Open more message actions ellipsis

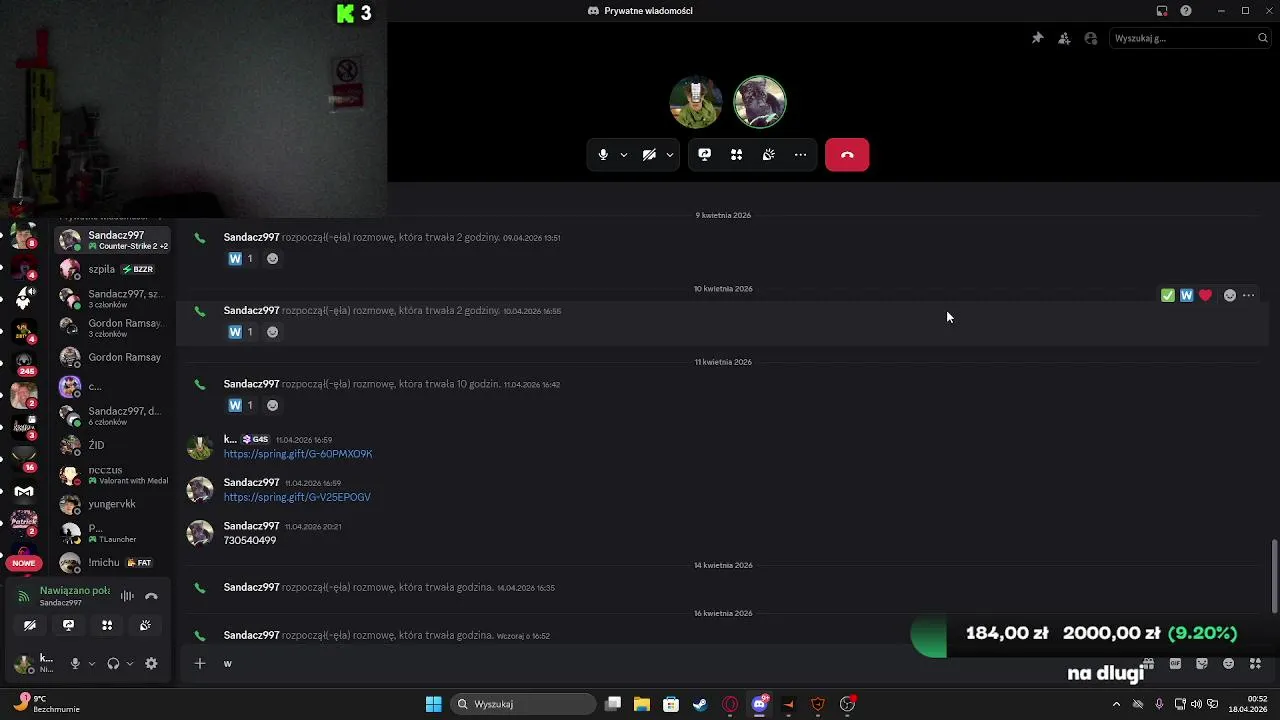[1248, 295]
